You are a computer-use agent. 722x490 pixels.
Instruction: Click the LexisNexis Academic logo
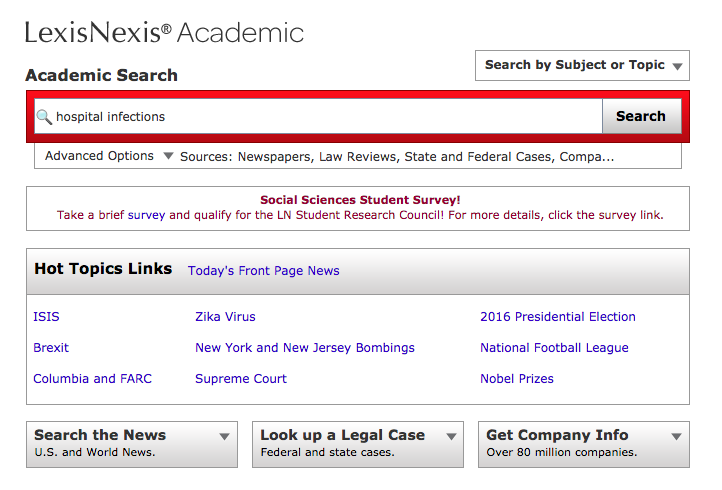tap(164, 33)
